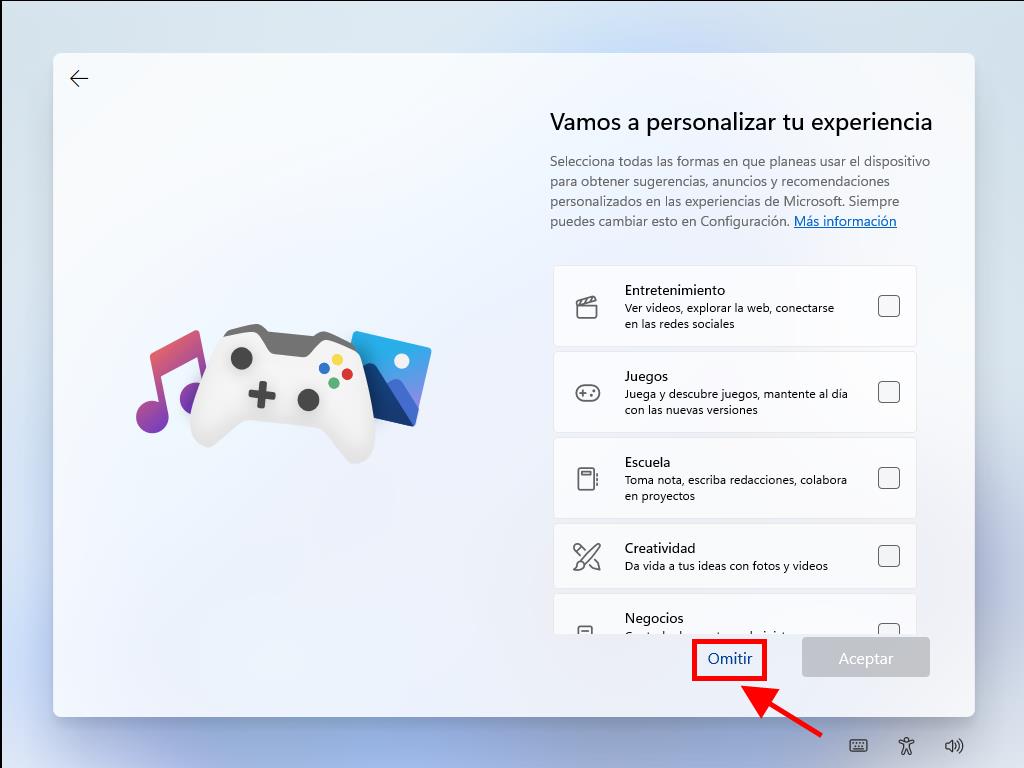Toggle the Negocios checkbox

pos(888,629)
